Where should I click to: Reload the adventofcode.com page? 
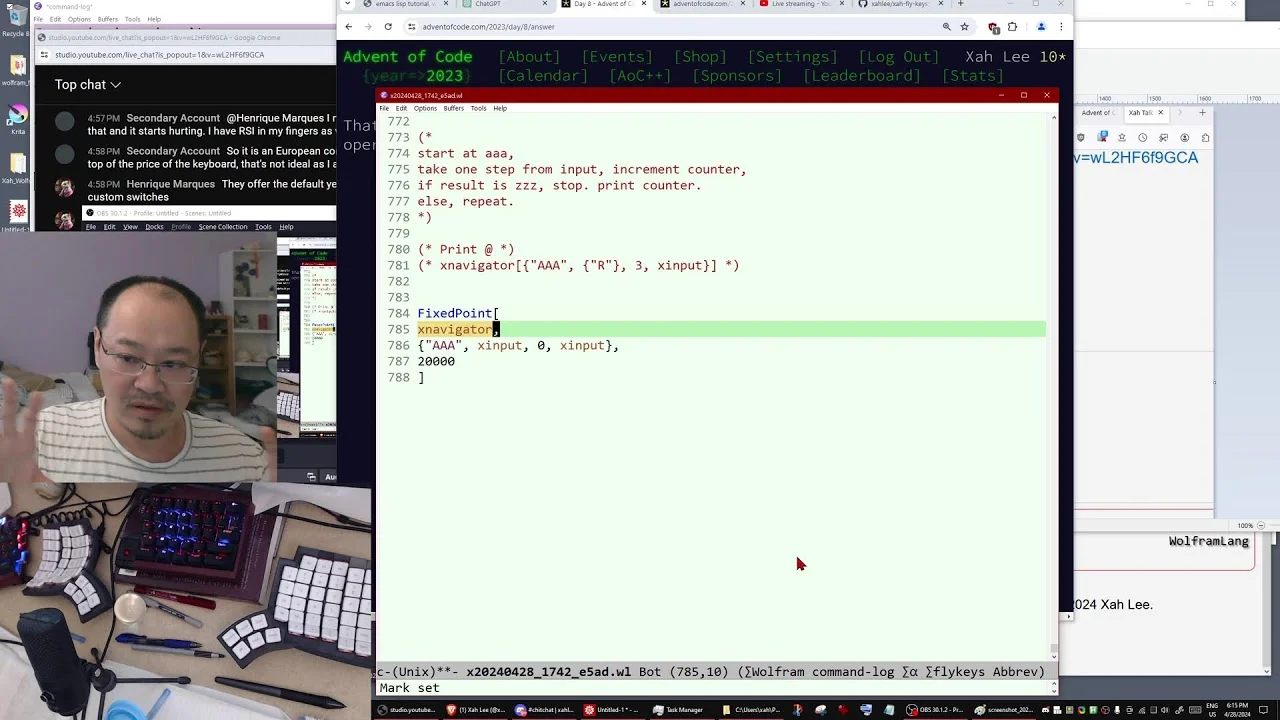tap(388, 27)
